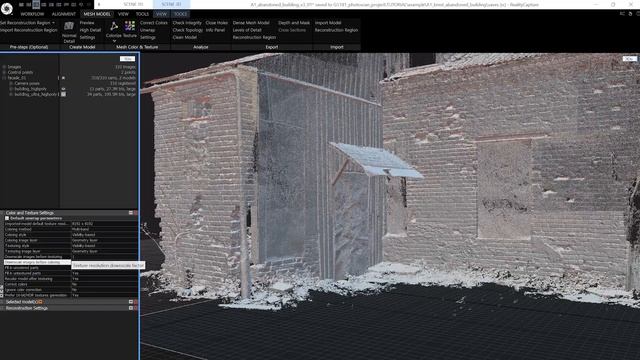This screenshot has height=360, width=640.
Task: Click the highlighted layout icon in the quick access bar
Action: pyautogui.click(x=36, y=4)
